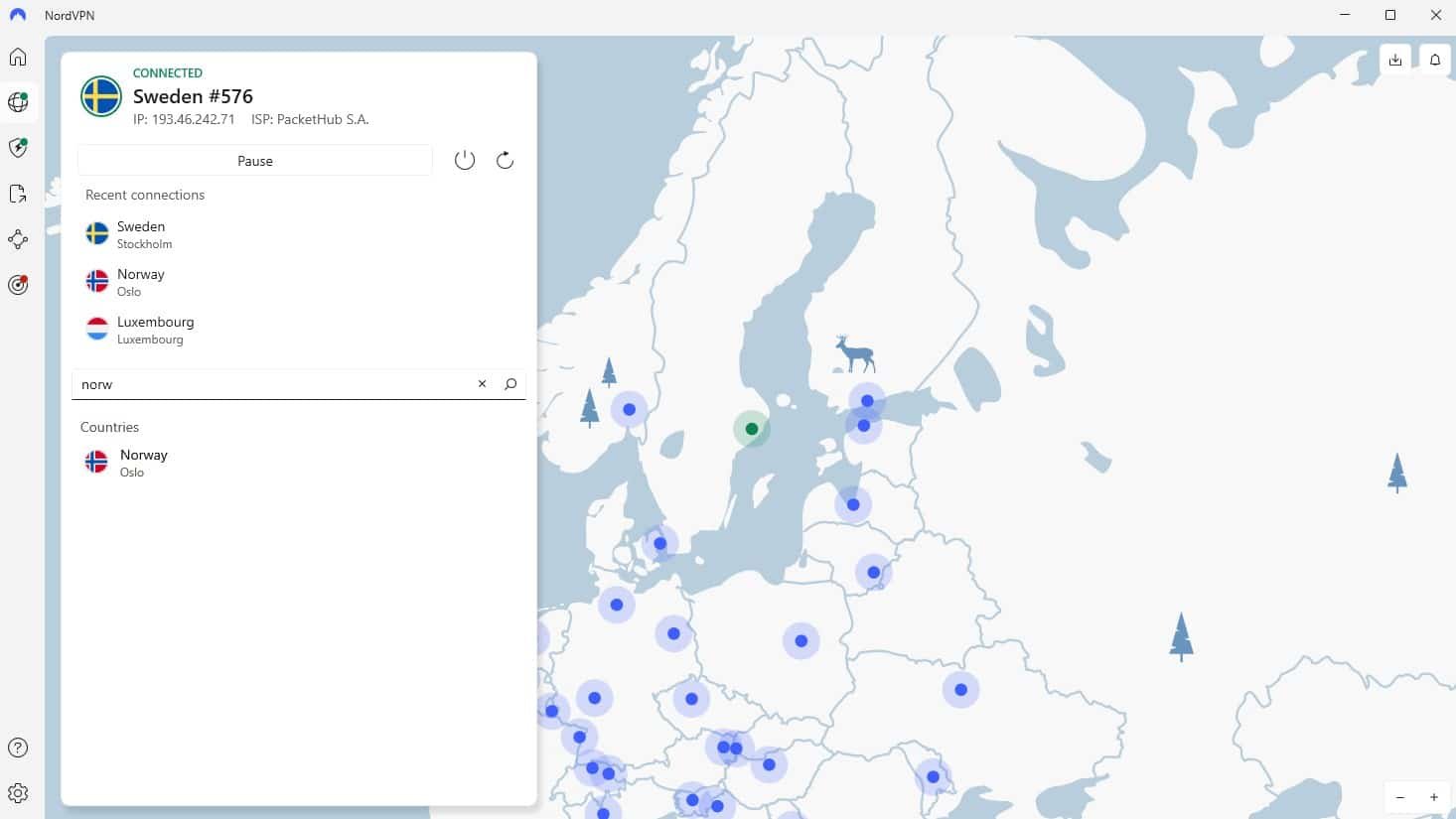Click the disconnect power icon
This screenshot has width=1456, height=819.
coord(465,160)
